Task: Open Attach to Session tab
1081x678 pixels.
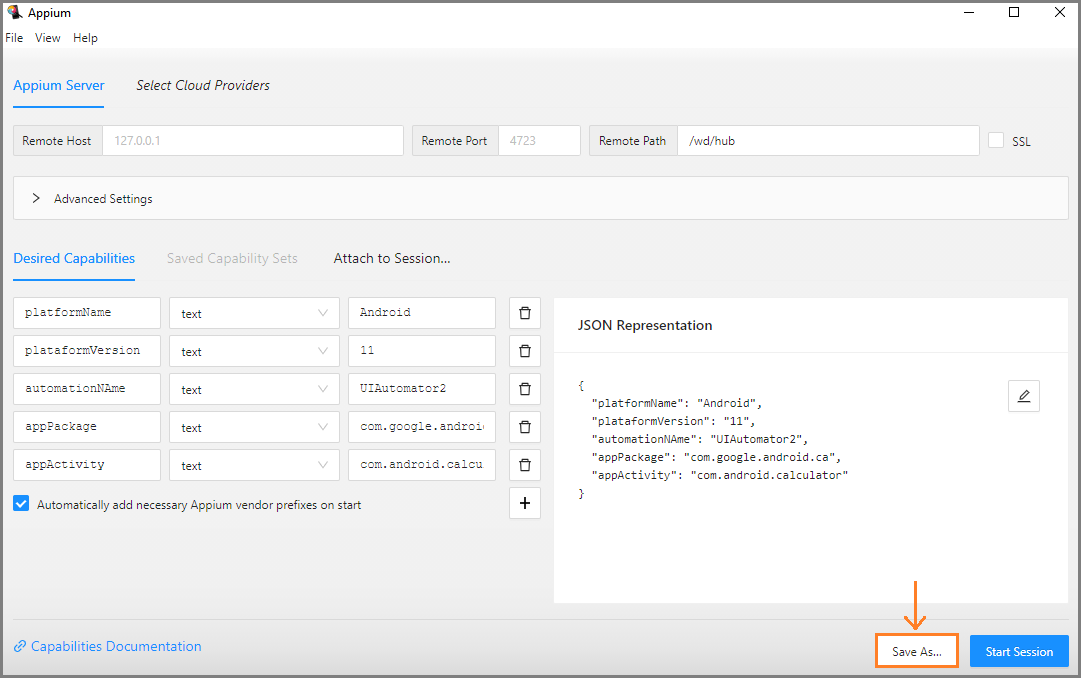Action: (392, 258)
